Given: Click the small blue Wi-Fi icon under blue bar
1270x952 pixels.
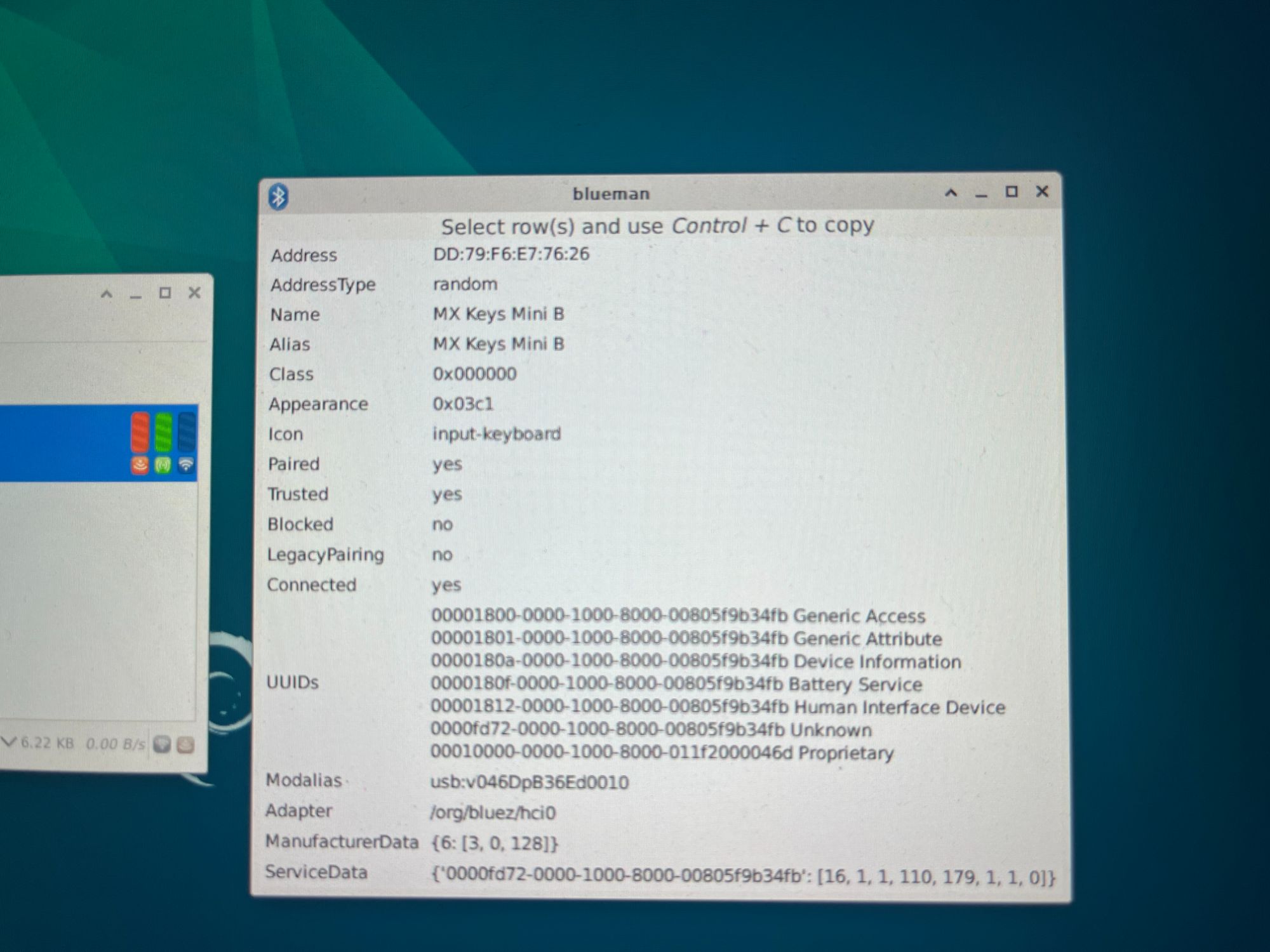Looking at the screenshot, I should (186, 465).
